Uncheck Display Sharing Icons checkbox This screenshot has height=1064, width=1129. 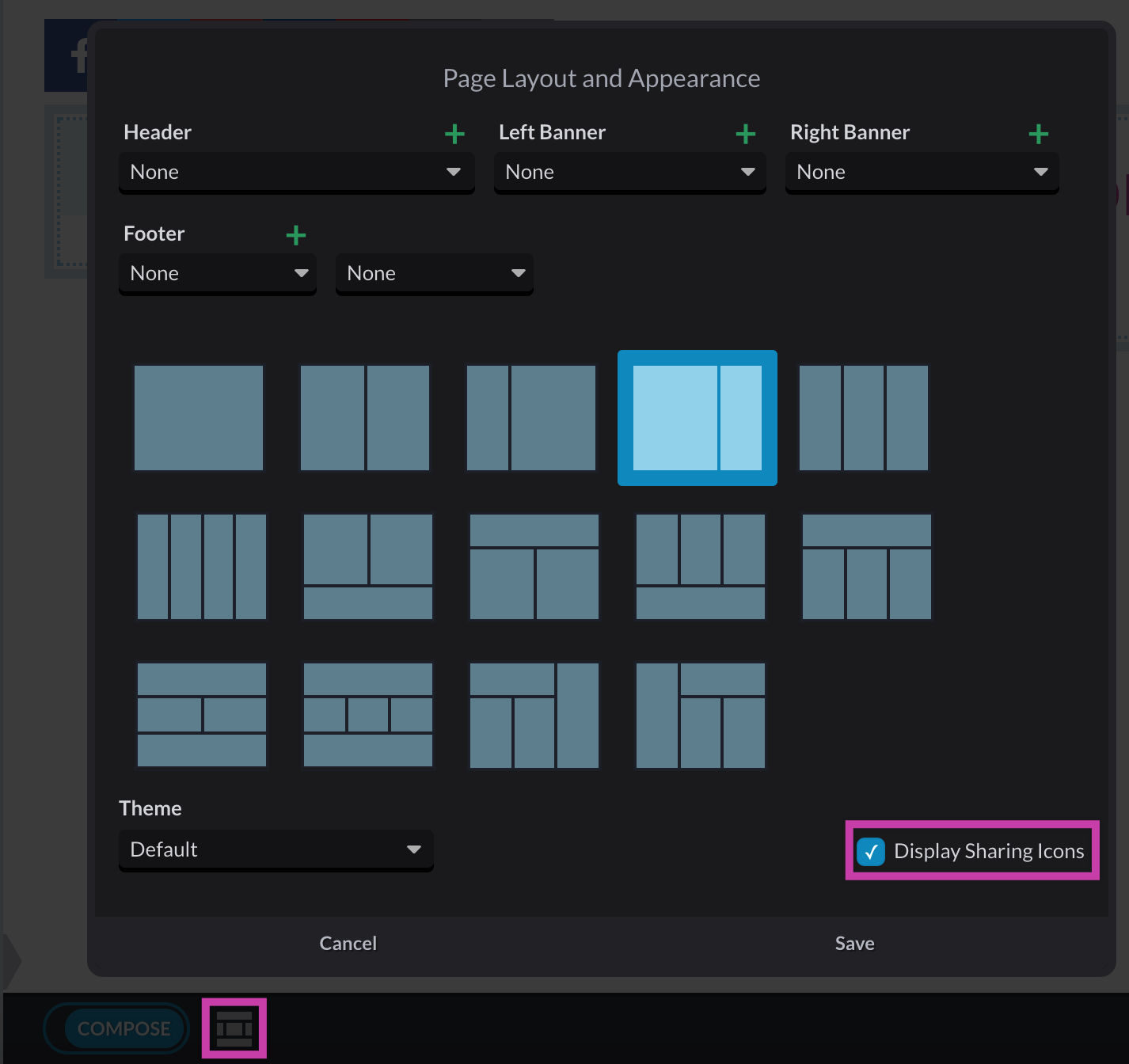(x=871, y=852)
